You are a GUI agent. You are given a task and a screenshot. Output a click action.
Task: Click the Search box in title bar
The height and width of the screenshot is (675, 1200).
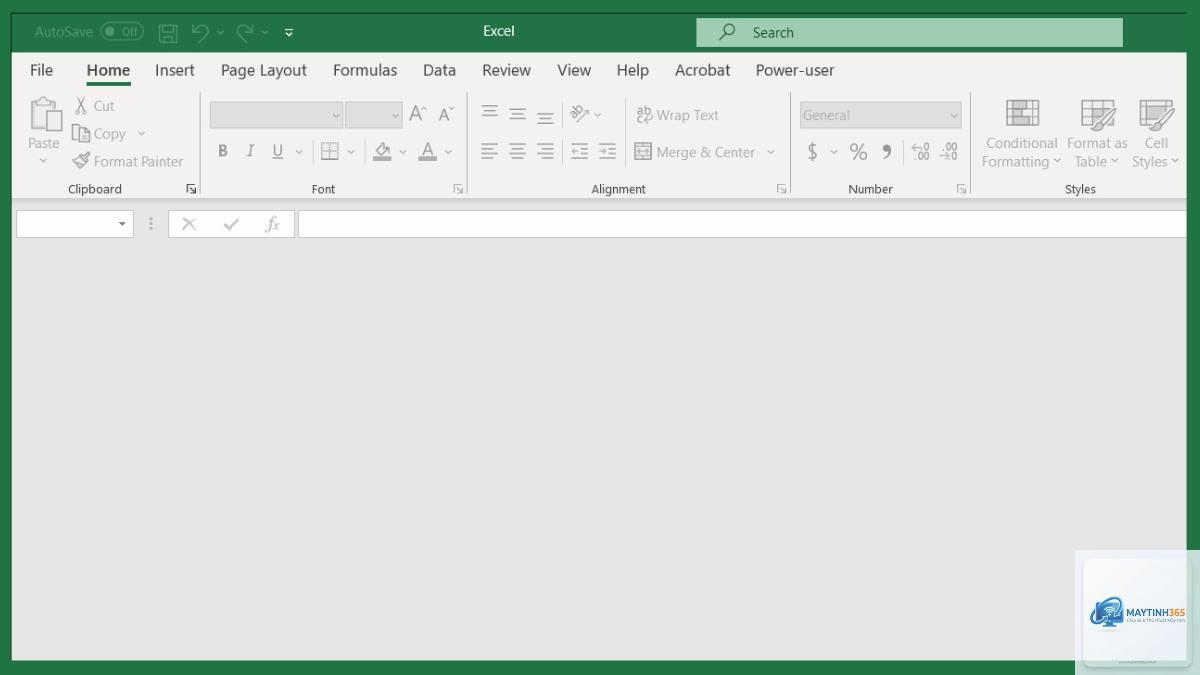[909, 32]
